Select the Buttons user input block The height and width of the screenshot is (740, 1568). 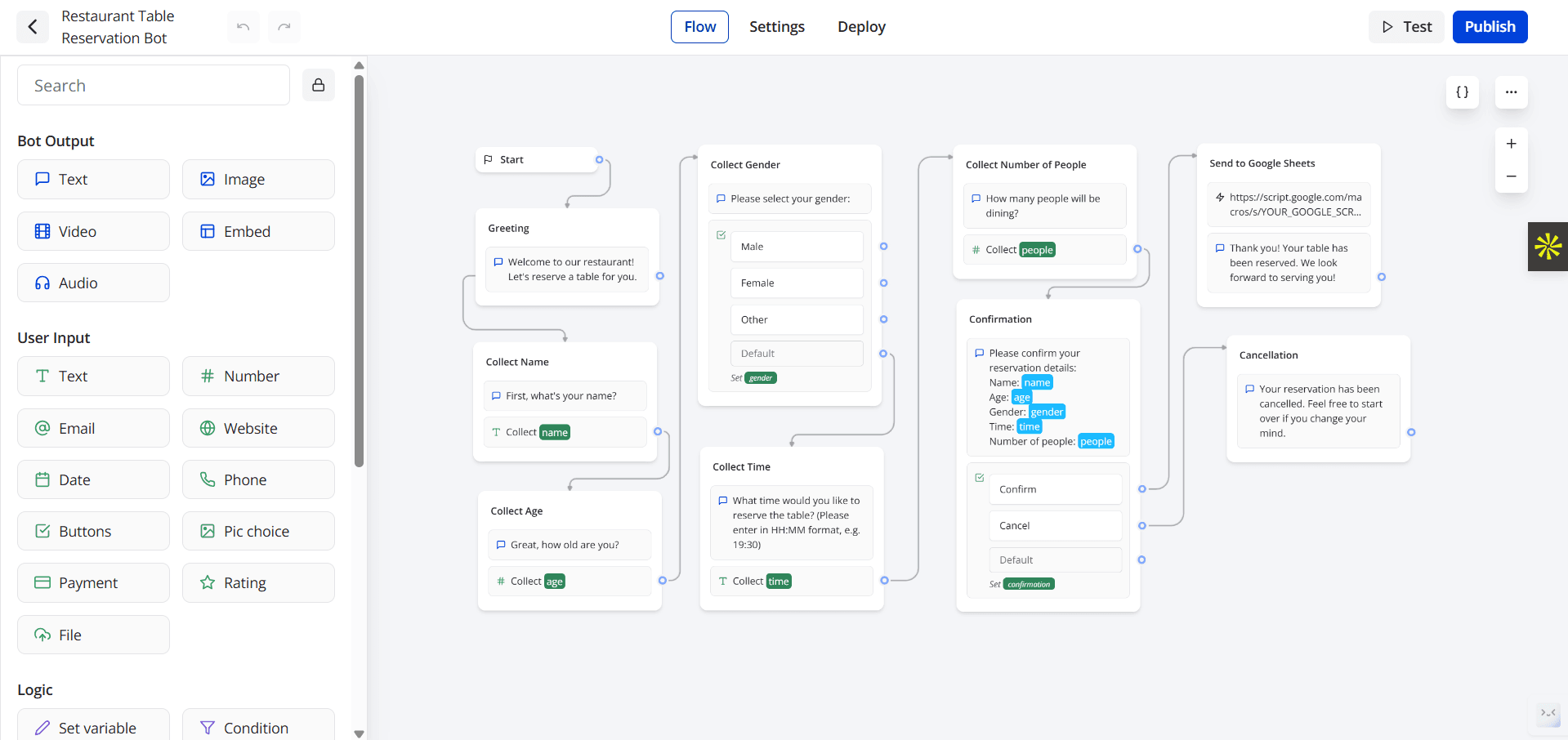coord(93,531)
